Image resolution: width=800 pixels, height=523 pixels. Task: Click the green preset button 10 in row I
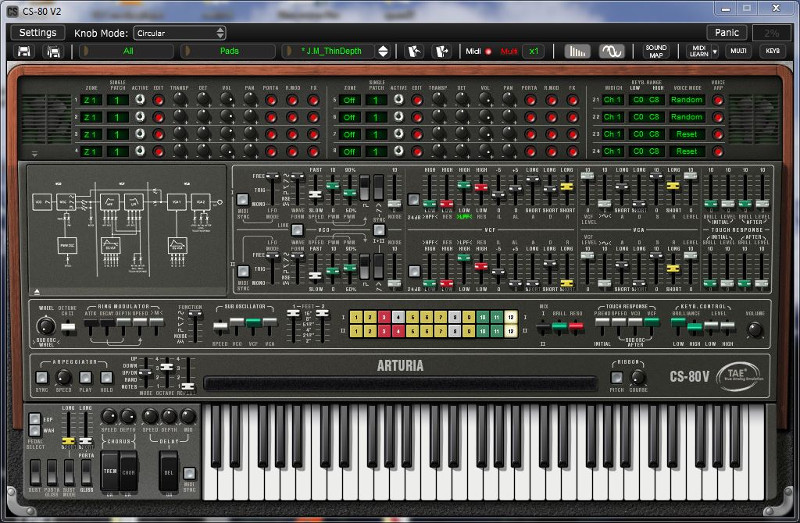coord(482,317)
